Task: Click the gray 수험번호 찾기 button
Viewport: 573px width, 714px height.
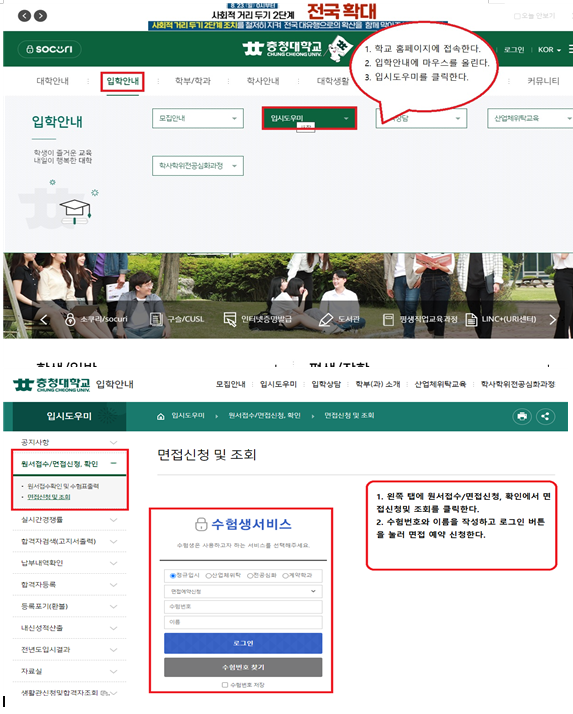Action: pyautogui.click(x=243, y=667)
